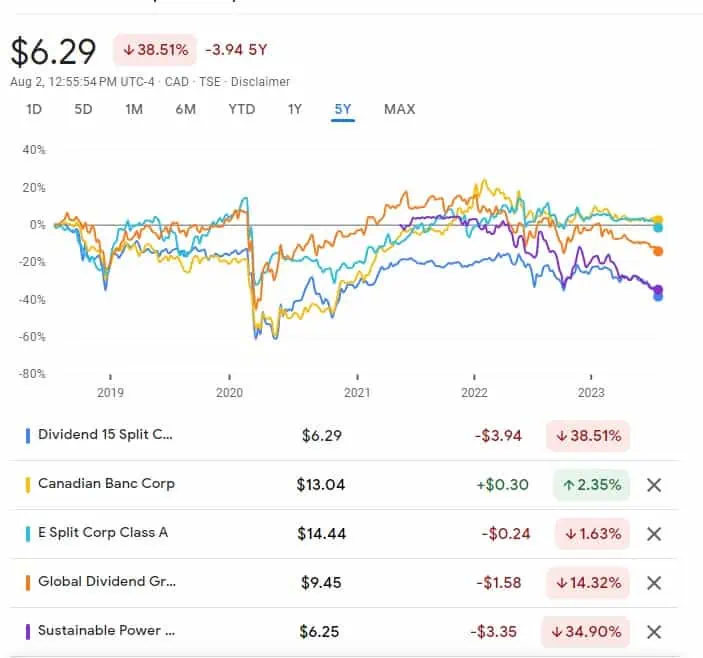Screen dimensions: 703x658
Task: Remove Sustainable Power comparison row
Action: click(x=654, y=632)
